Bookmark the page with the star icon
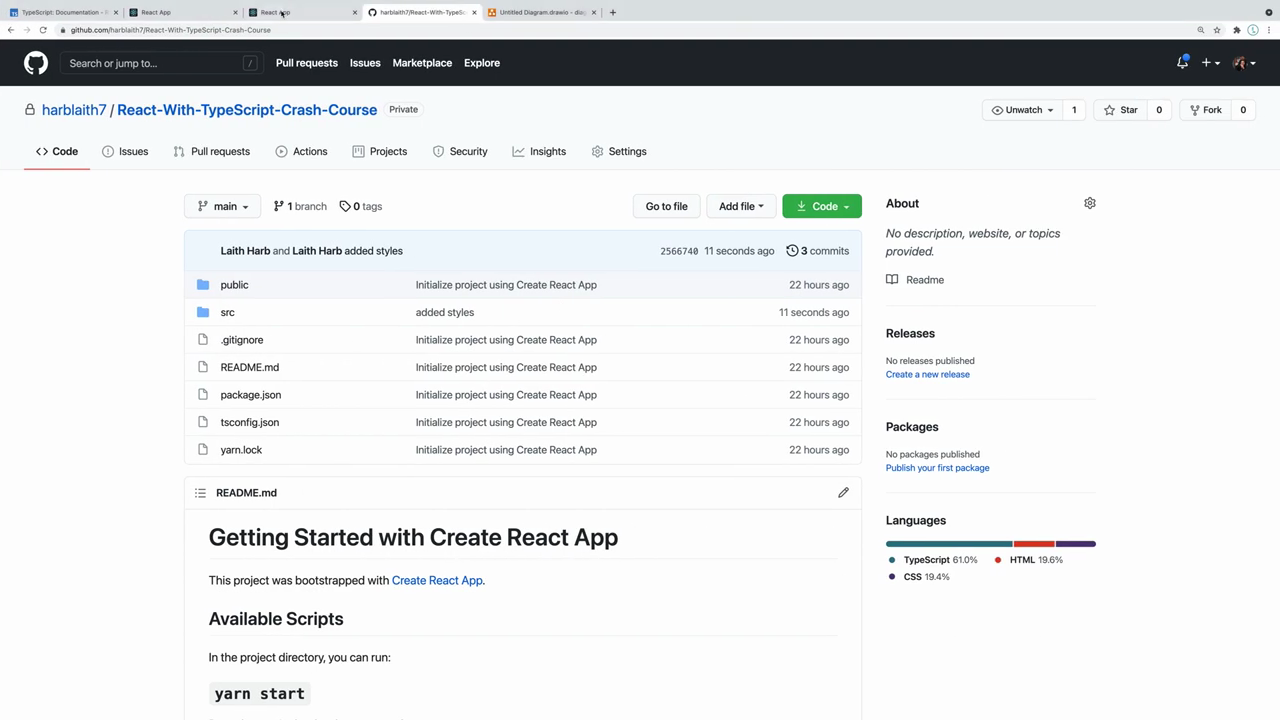This screenshot has height=720, width=1280. pos(1217,30)
